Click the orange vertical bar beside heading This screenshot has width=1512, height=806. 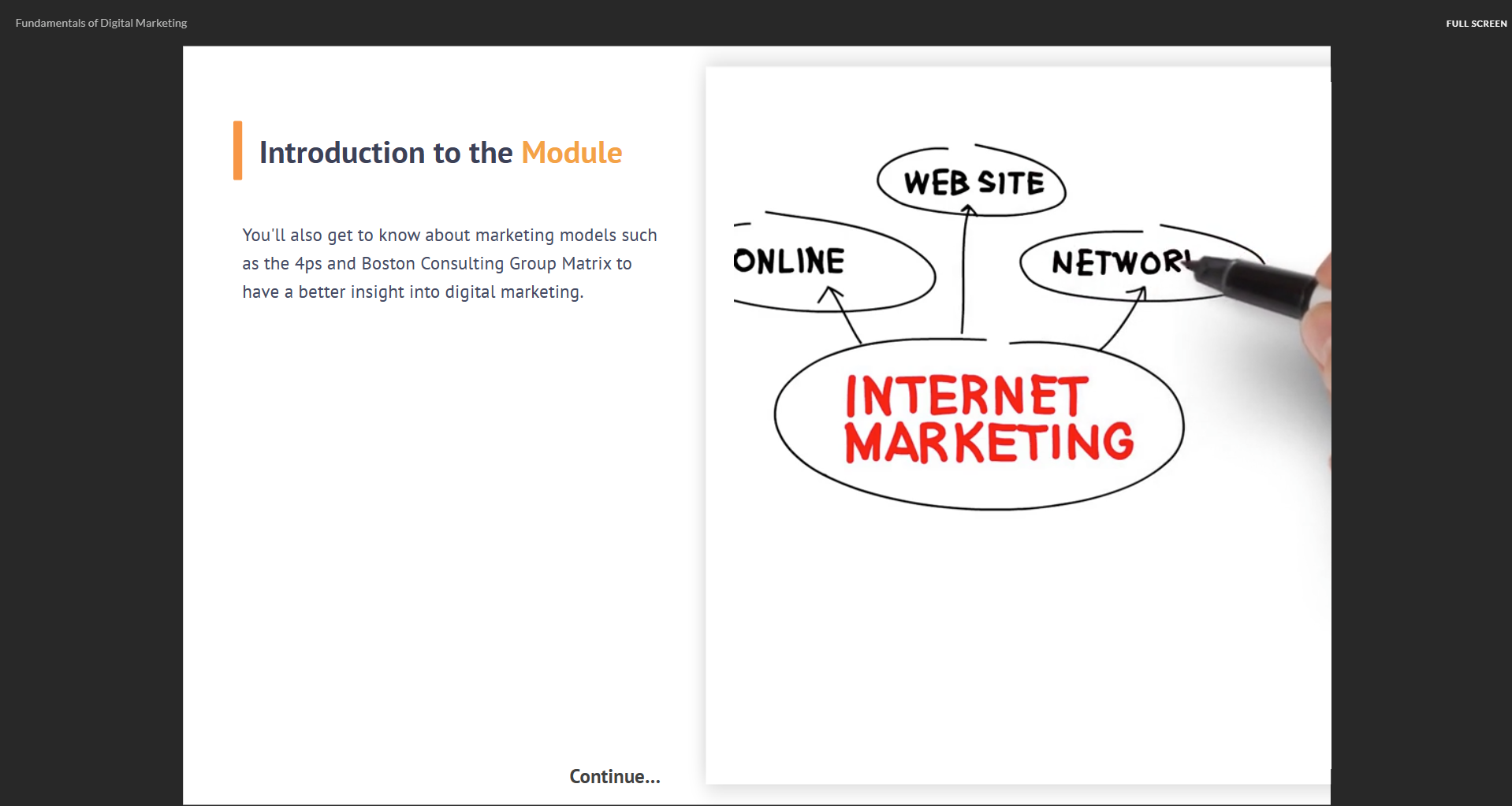point(237,150)
